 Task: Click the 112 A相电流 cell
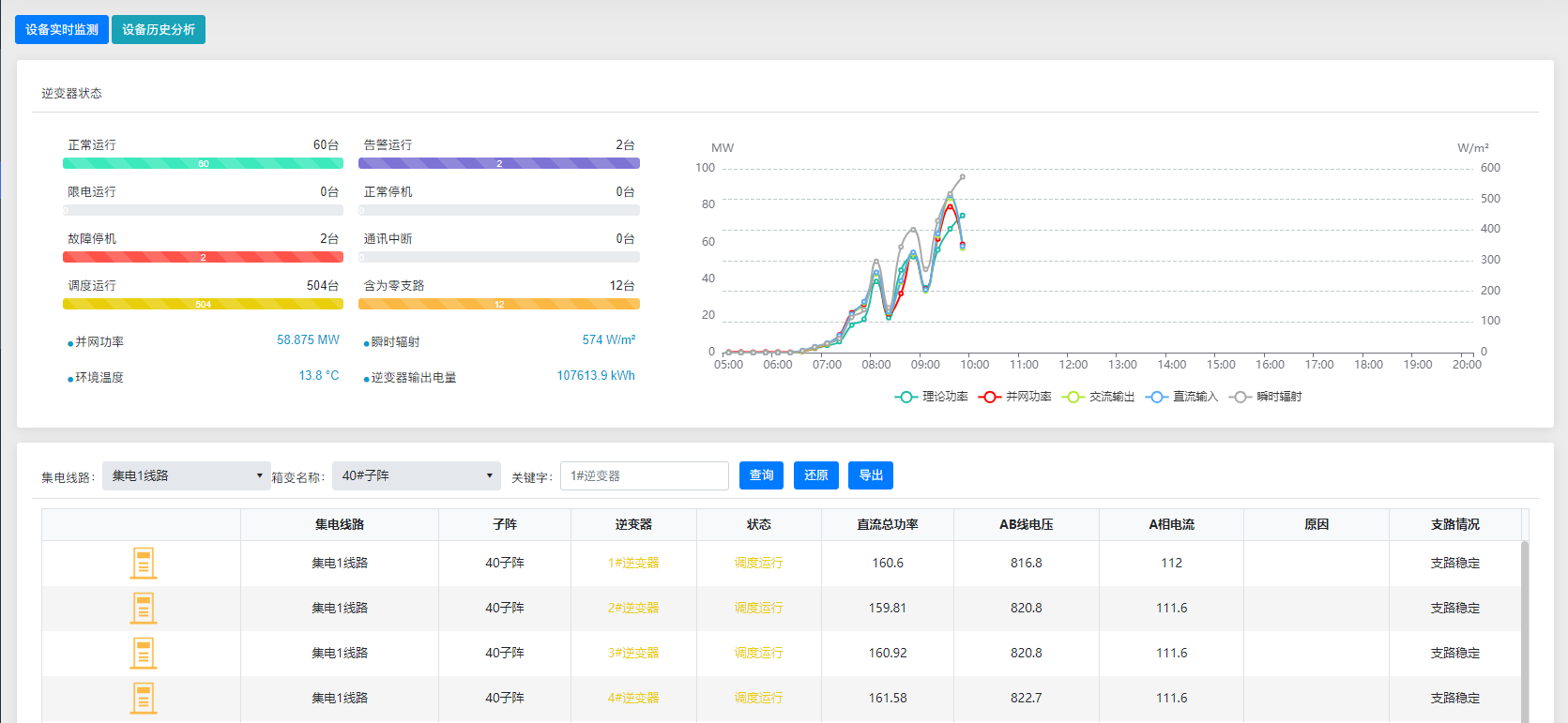point(1172,563)
